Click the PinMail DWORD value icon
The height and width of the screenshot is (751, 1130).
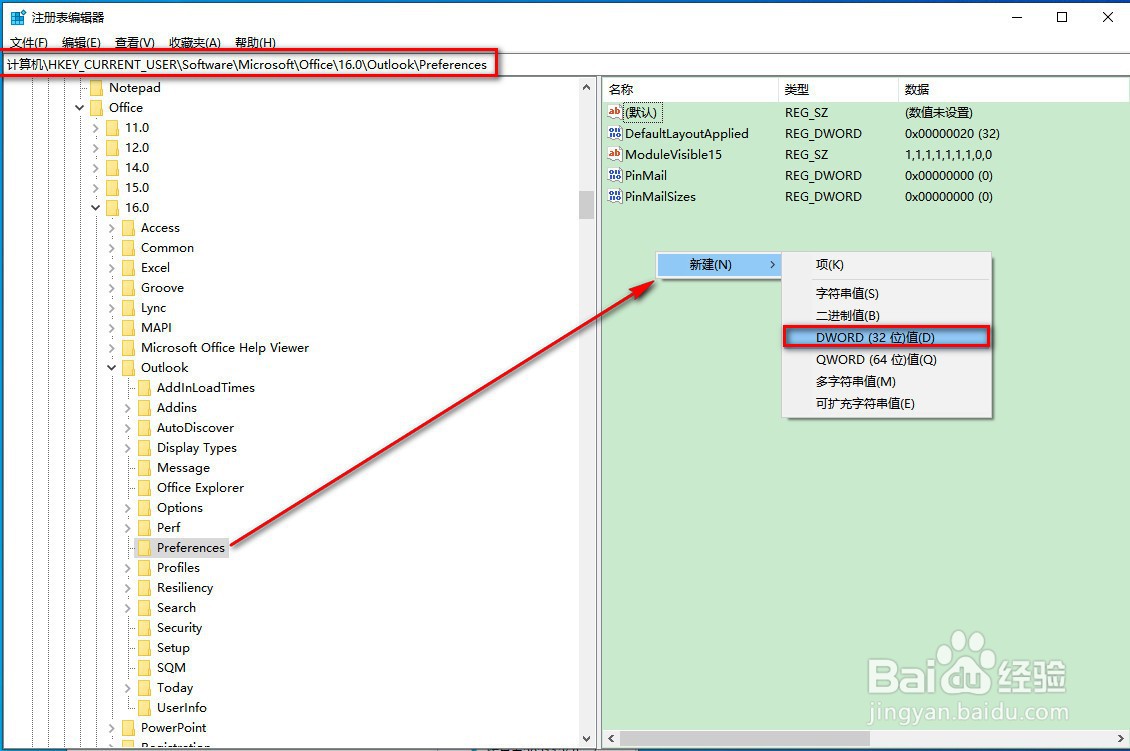615,175
